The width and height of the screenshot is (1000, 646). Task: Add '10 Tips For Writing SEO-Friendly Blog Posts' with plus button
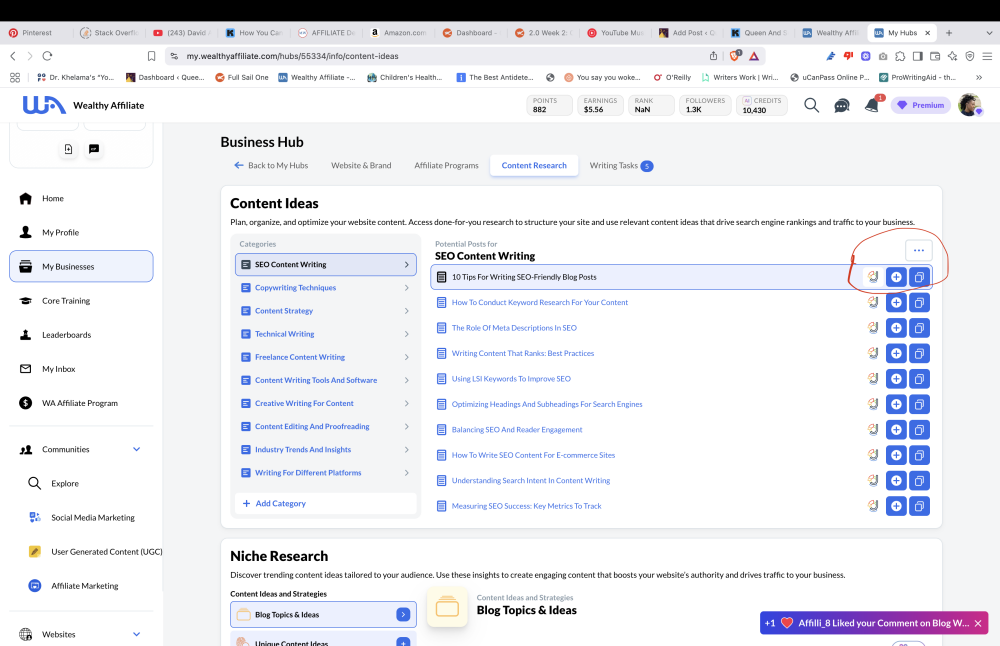click(x=896, y=277)
